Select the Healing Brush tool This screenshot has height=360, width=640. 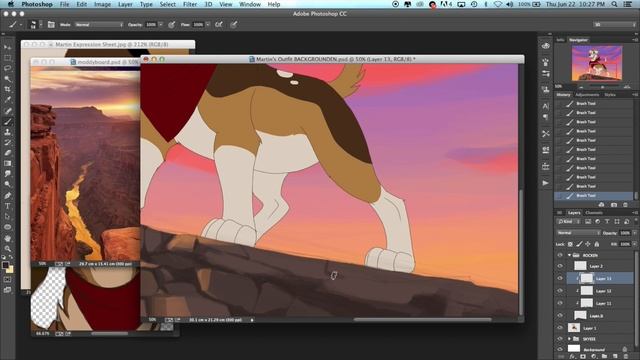(8, 111)
